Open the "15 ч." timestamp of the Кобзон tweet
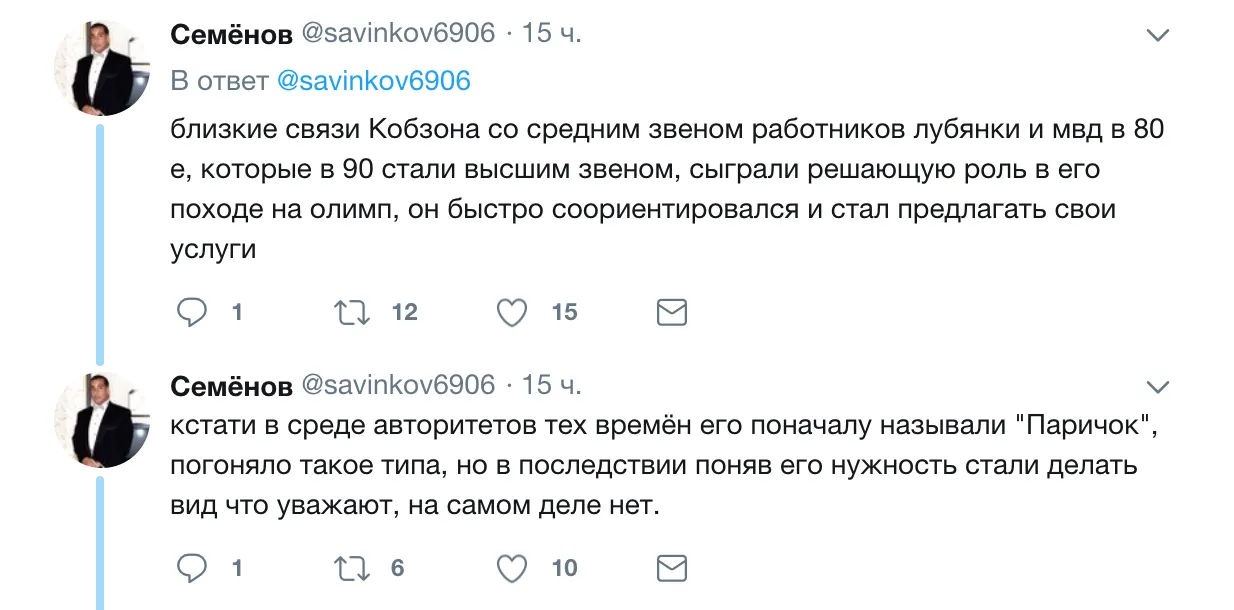The height and width of the screenshot is (610, 1234). [552, 34]
